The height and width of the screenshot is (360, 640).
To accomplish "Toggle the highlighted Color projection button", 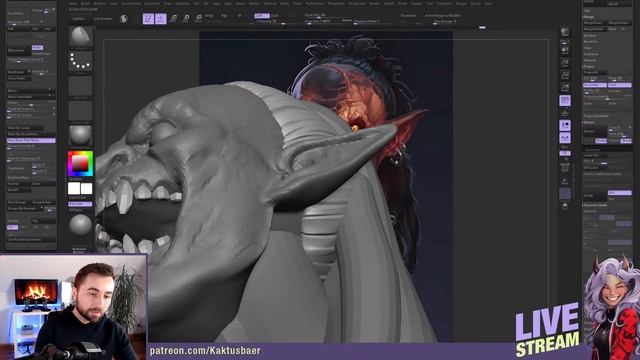I will pyautogui.click(x=620, y=85).
